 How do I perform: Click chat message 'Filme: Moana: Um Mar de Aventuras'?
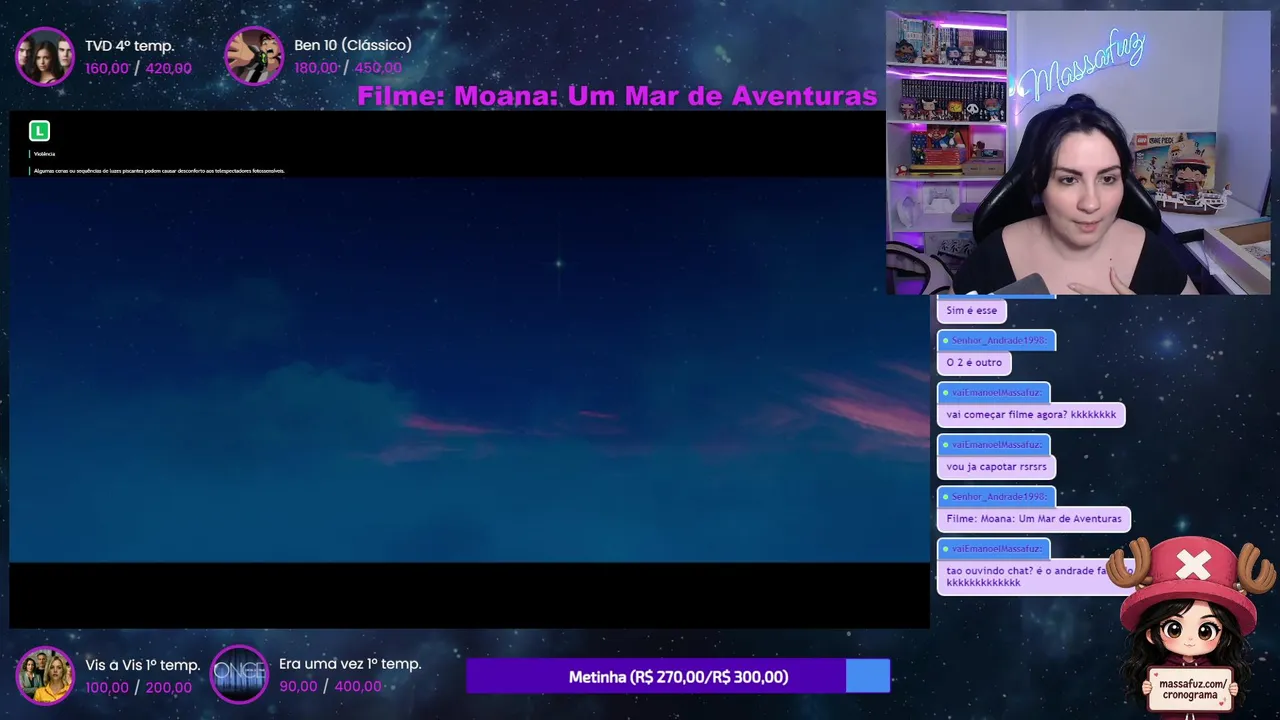pyautogui.click(x=1034, y=519)
